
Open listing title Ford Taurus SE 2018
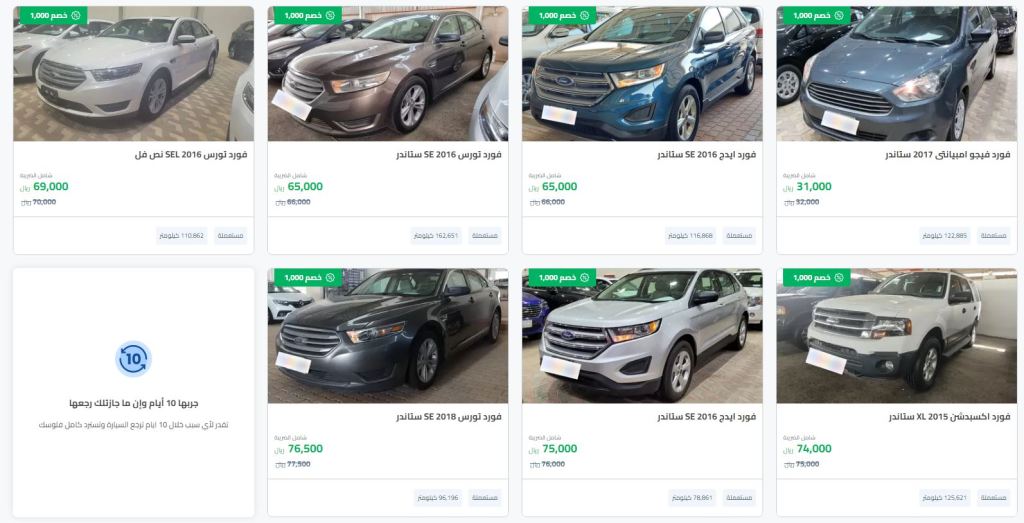coord(449,417)
